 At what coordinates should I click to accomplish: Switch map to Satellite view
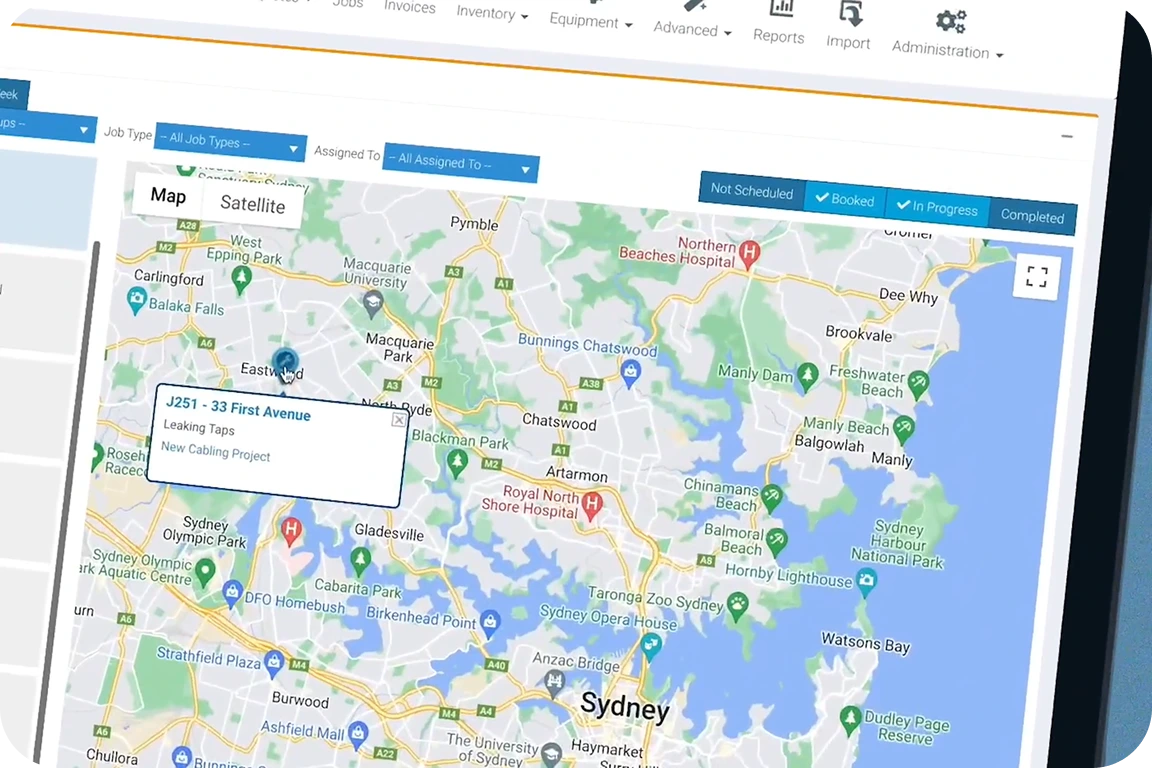tap(252, 205)
